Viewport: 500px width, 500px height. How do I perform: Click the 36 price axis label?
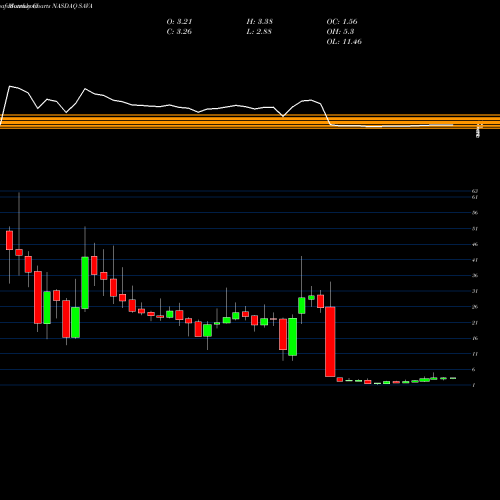(475, 275)
